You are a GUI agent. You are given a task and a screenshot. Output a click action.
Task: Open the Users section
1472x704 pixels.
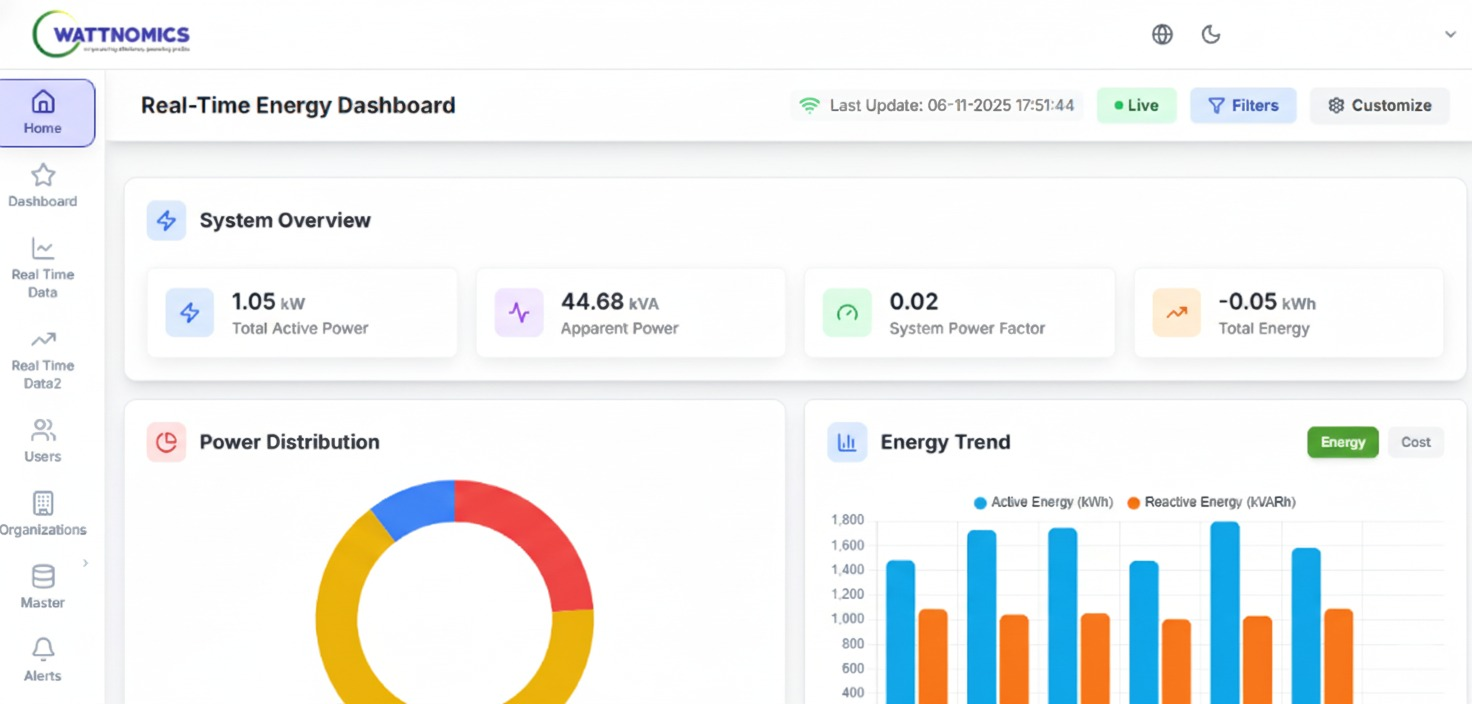(43, 441)
